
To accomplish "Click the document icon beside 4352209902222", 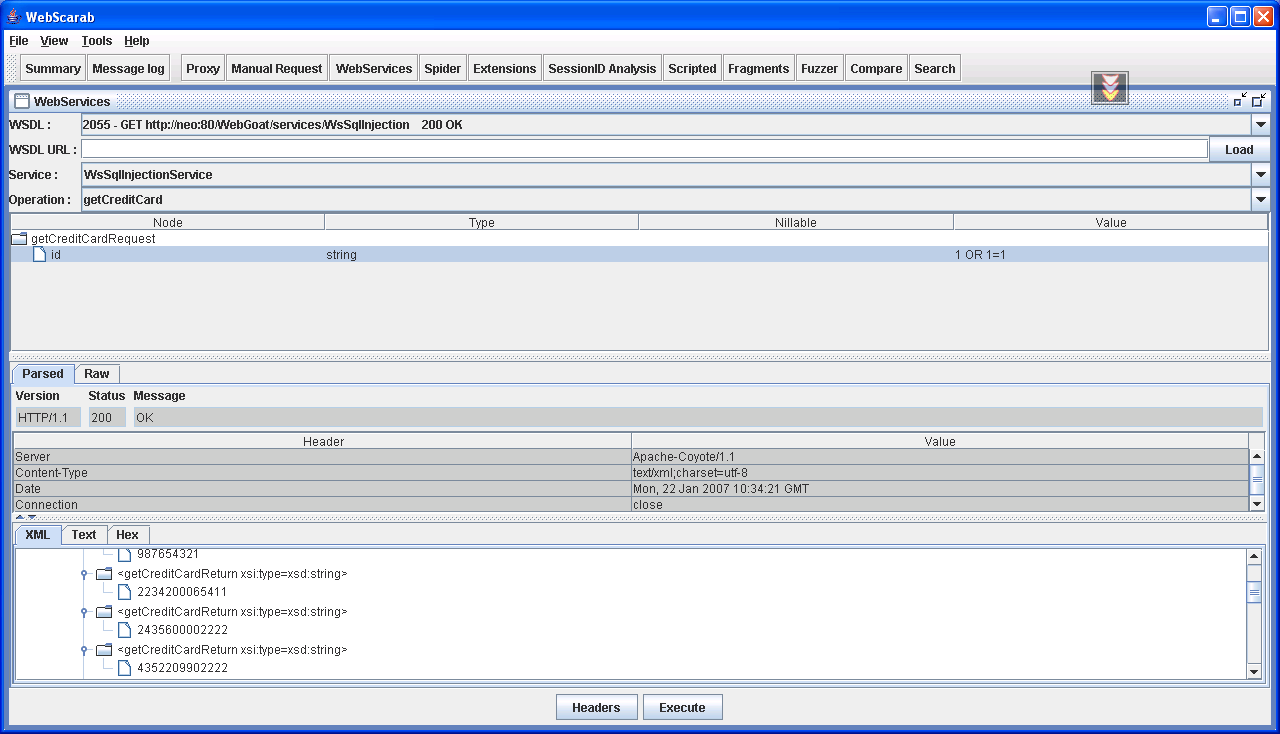I will pyautogui.click(x=124, y=667).
